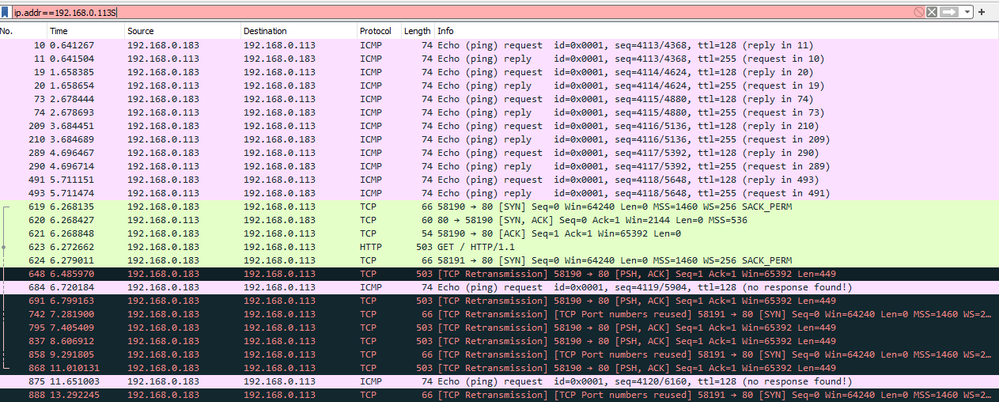
Task: Select packet 620 SYN, ACK row
Action: pos(500,220)
